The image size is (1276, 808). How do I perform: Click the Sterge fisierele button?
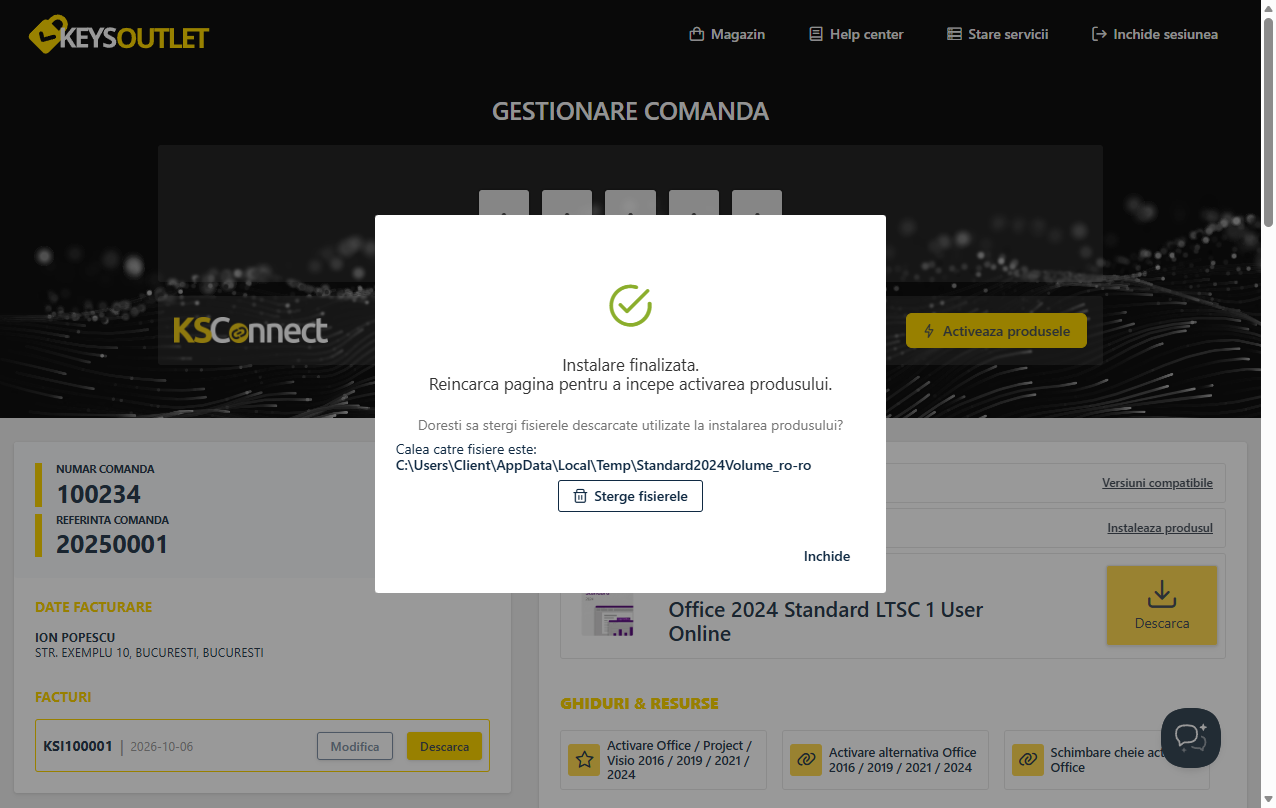[x=630, y=496]
